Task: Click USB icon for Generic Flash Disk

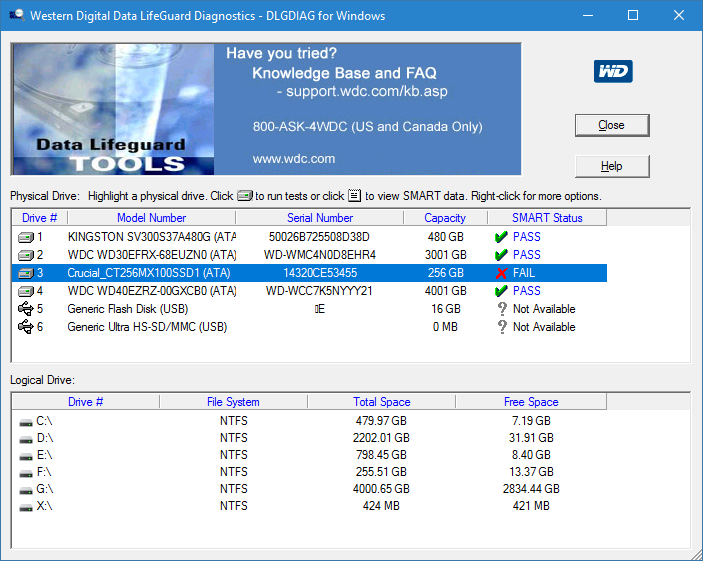Action: (x=26, y=309)
